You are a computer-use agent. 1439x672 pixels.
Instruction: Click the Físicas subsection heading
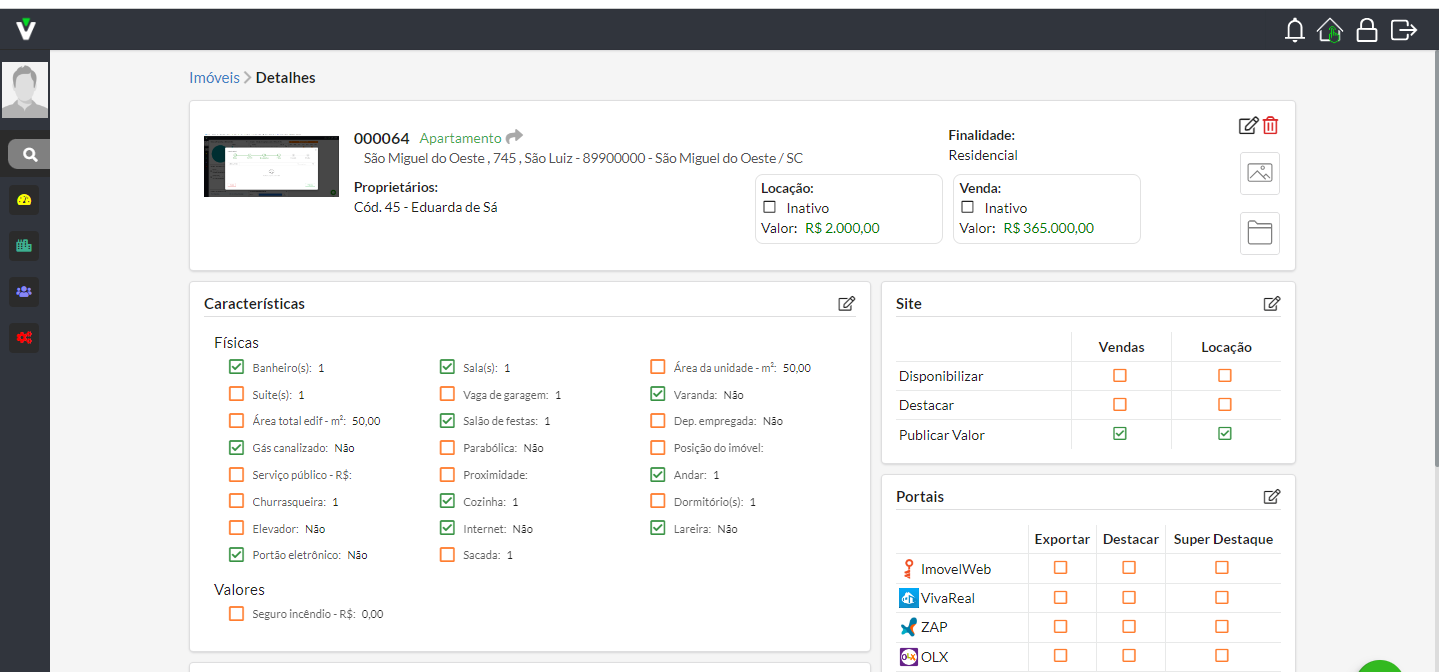(x=236, y=342)
